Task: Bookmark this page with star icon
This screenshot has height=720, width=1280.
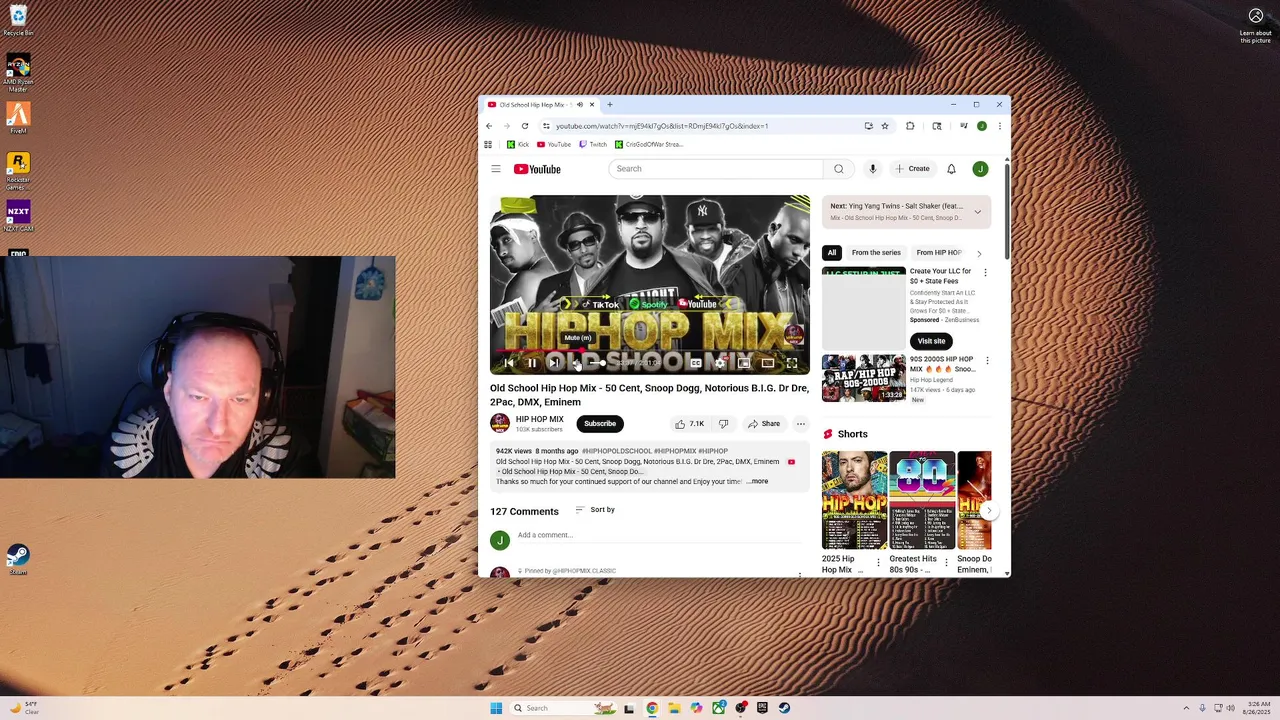Action: click(x=885, y=126)
